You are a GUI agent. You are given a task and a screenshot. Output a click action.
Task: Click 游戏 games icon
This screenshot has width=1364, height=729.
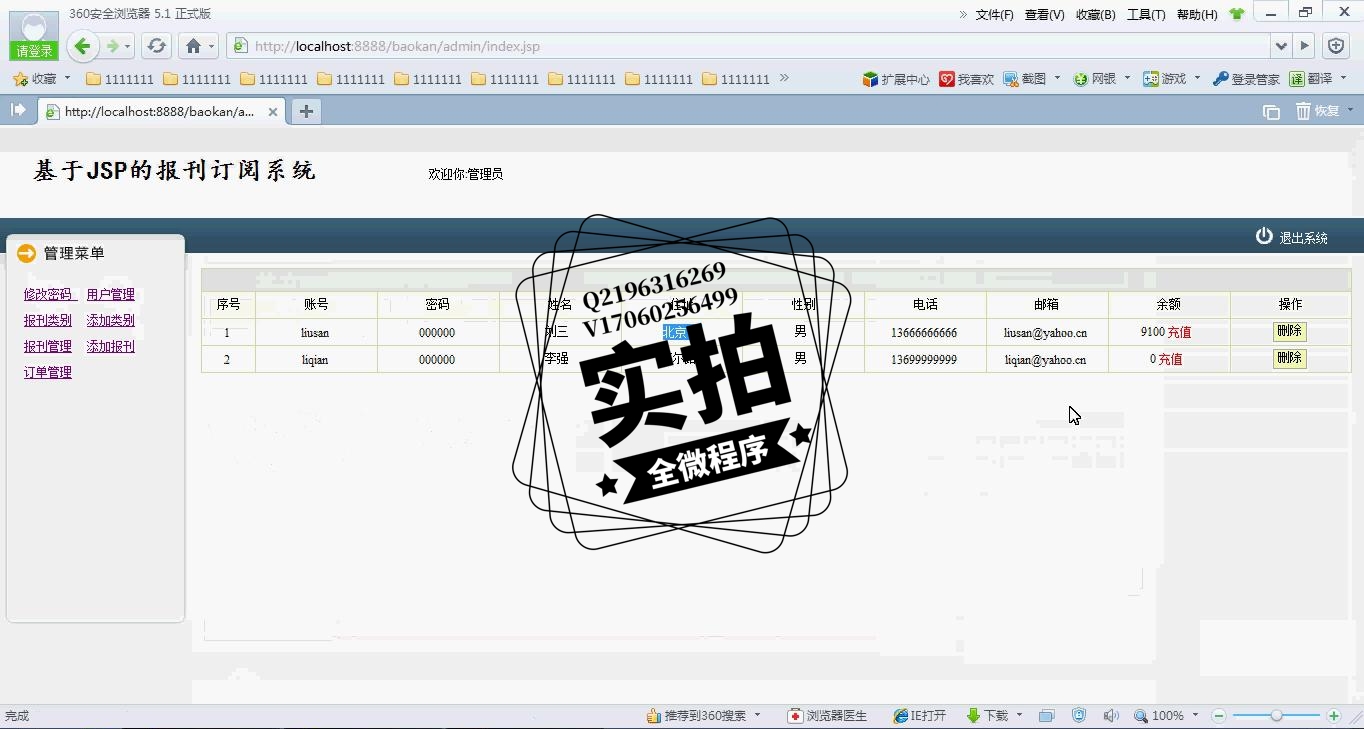[1164, 79]
